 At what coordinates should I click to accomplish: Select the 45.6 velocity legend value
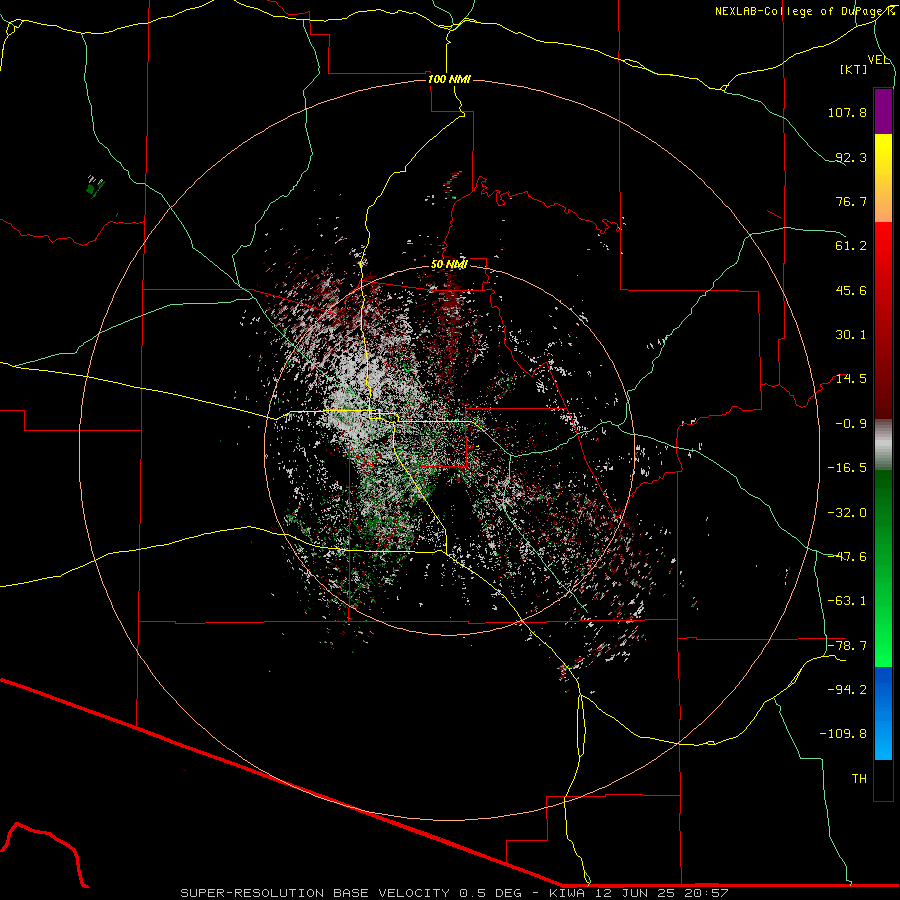pos(851,290)
